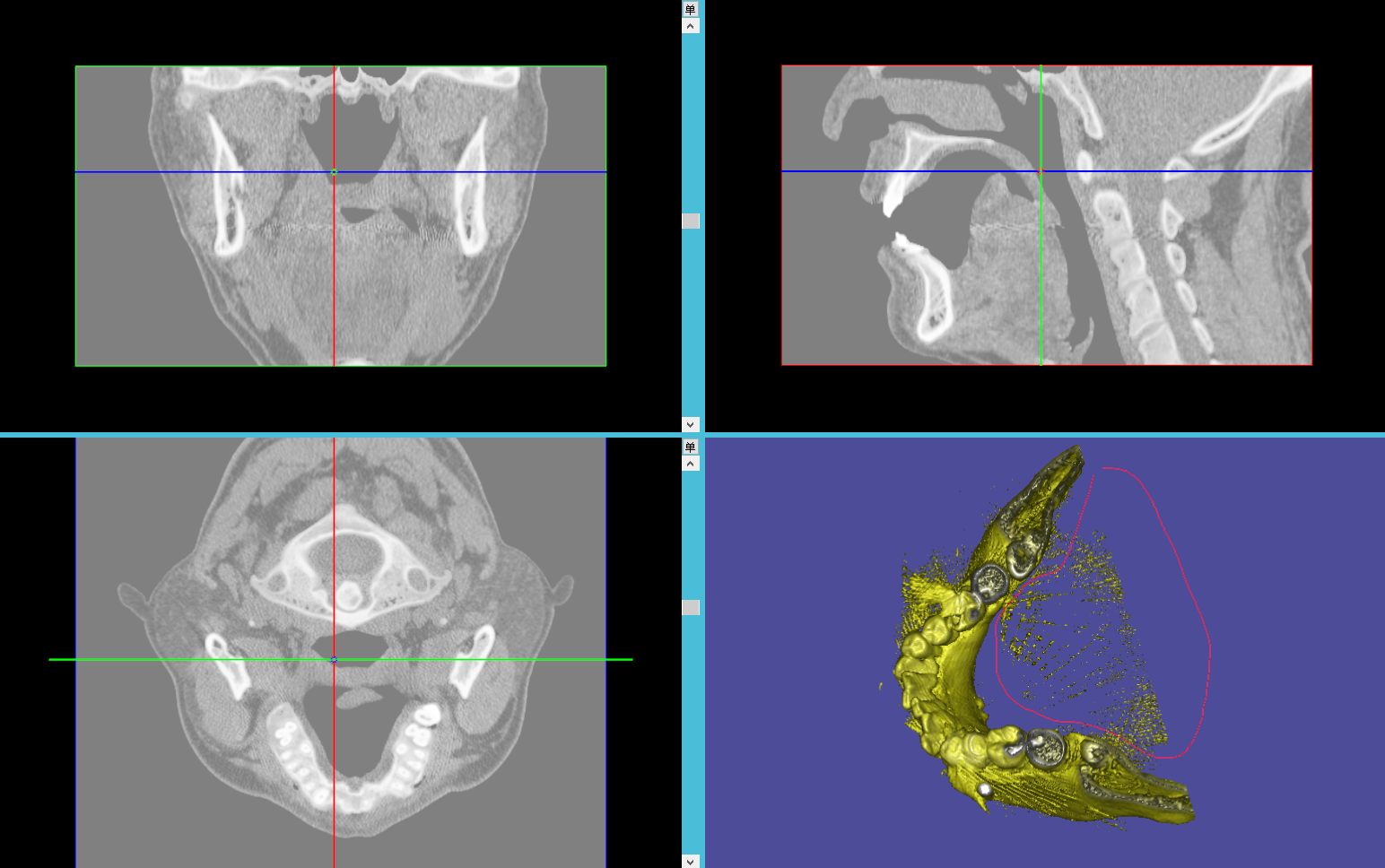Click the down arrow of the coronal view scrollbar
Viewport: 1385px width, 868px height.
690,424
